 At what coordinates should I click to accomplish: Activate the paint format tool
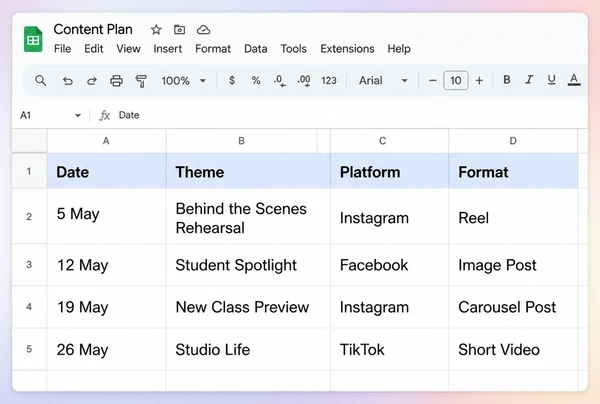[141, 81]
